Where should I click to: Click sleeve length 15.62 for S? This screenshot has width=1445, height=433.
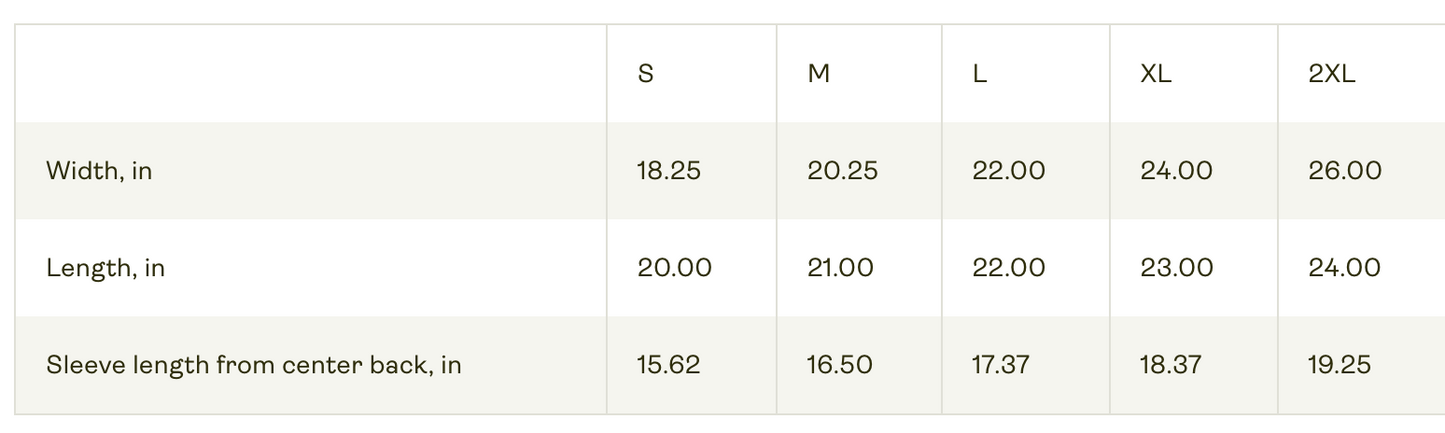click(x=668, y=365)
